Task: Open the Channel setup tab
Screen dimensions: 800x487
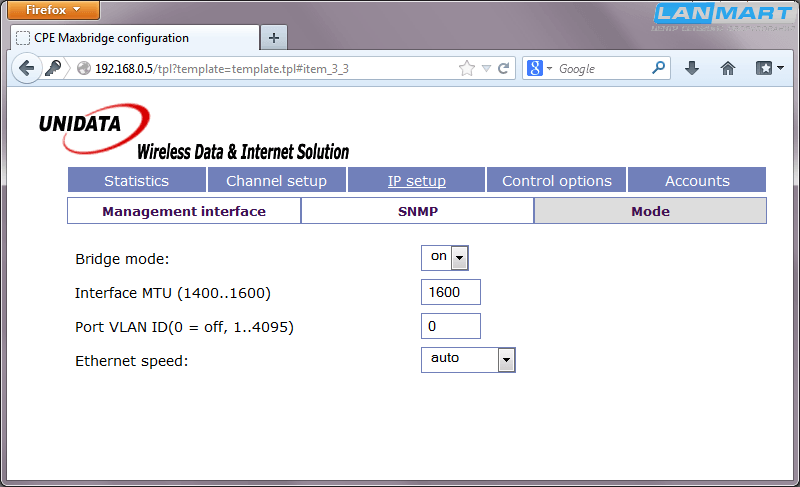Action: pyautogui.click(x=276, y=181)
